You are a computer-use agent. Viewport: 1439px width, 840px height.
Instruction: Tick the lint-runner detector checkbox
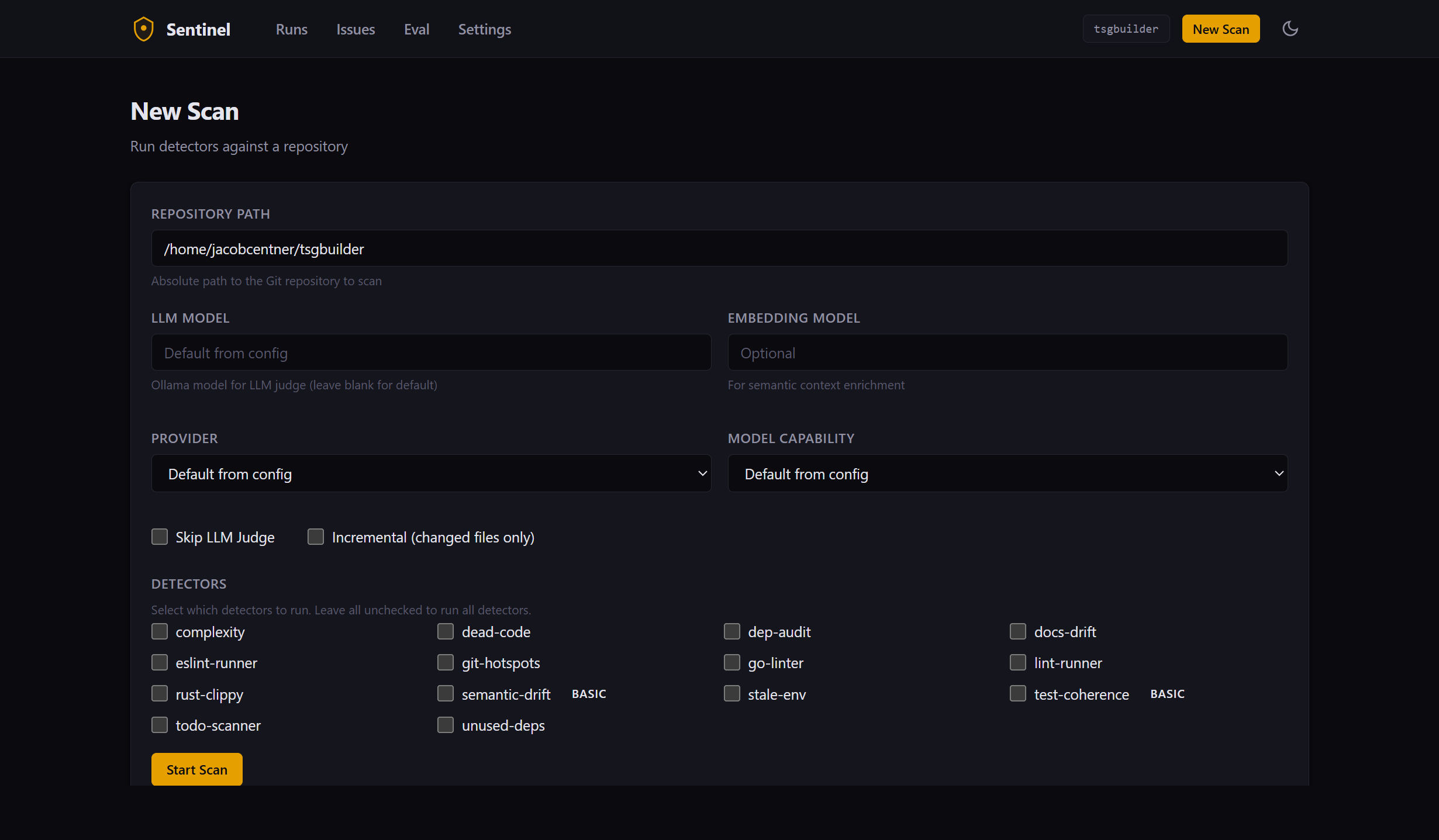[x=1018, y=662]
